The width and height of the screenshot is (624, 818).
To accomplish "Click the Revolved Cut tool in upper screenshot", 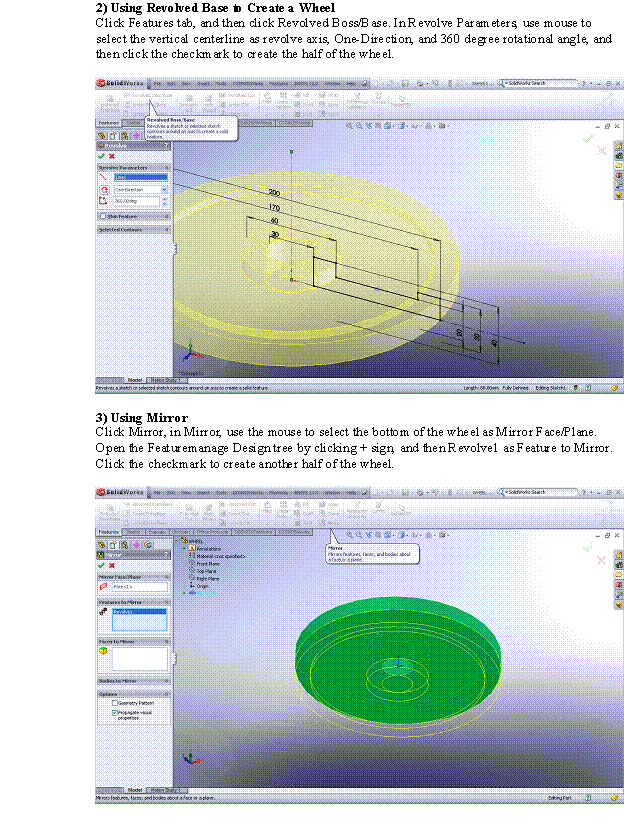I will [x=237, y=95].
